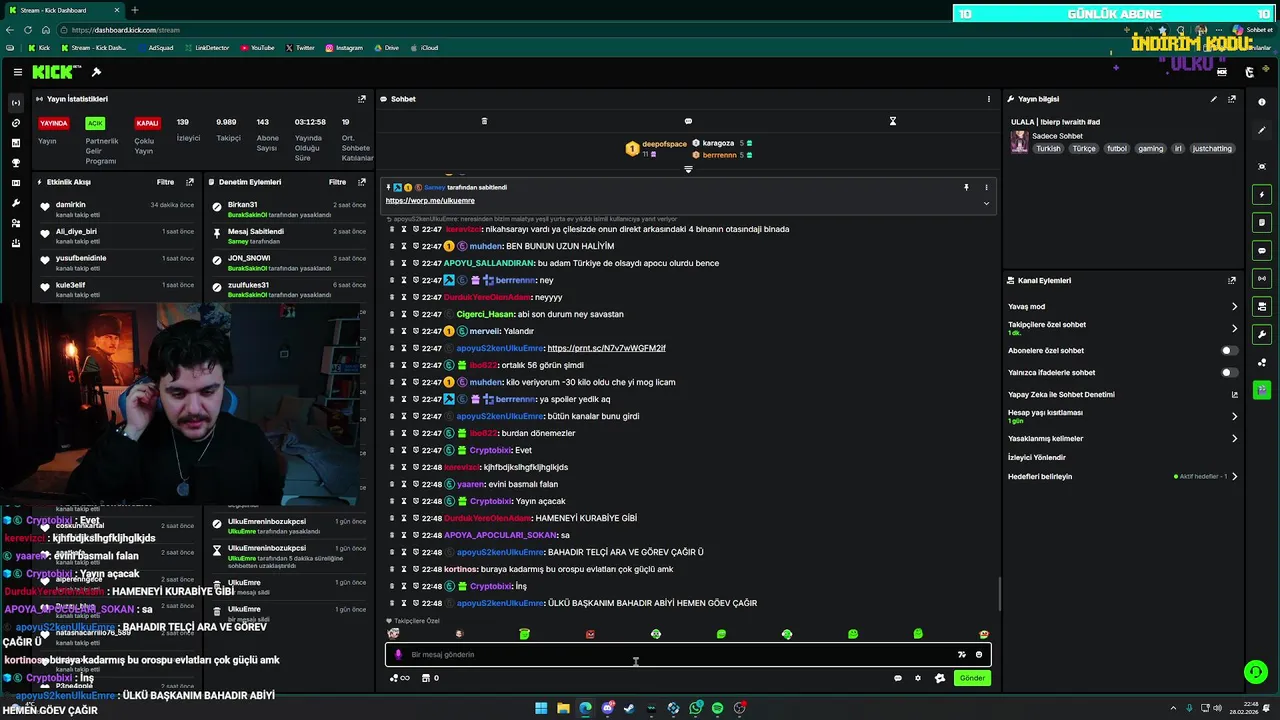The height and width of the screenshot is (720, 1280).
Task: Click the chat panel scrollbar
Action: 999,595
